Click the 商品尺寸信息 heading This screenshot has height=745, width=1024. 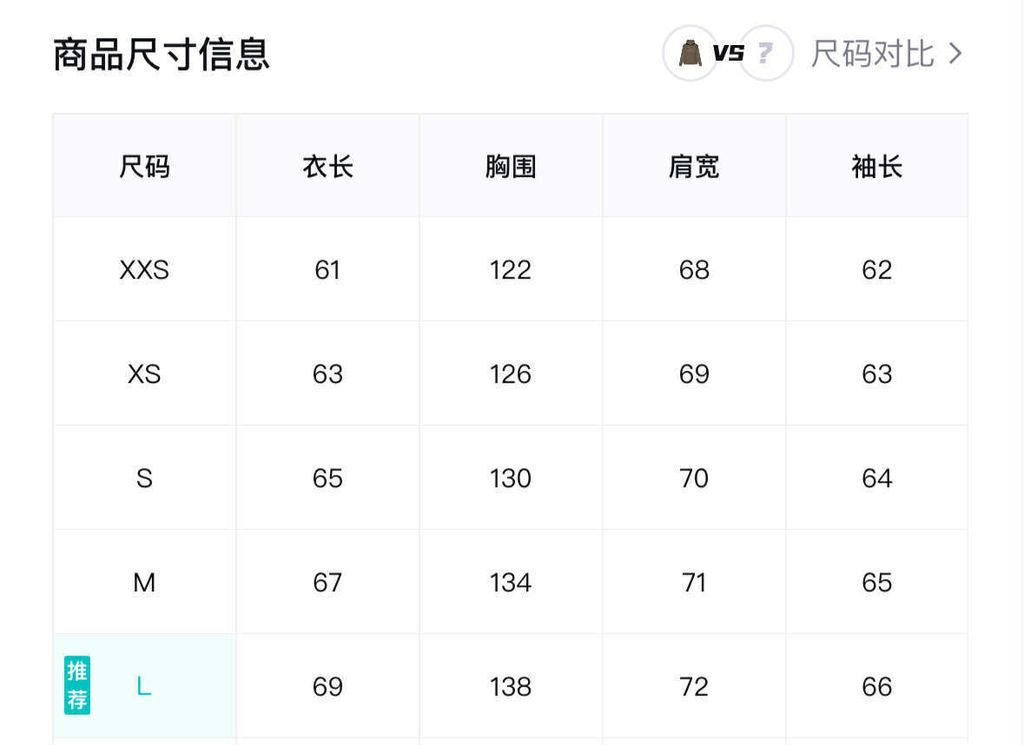pyautogui.click(x=161, y=54)
